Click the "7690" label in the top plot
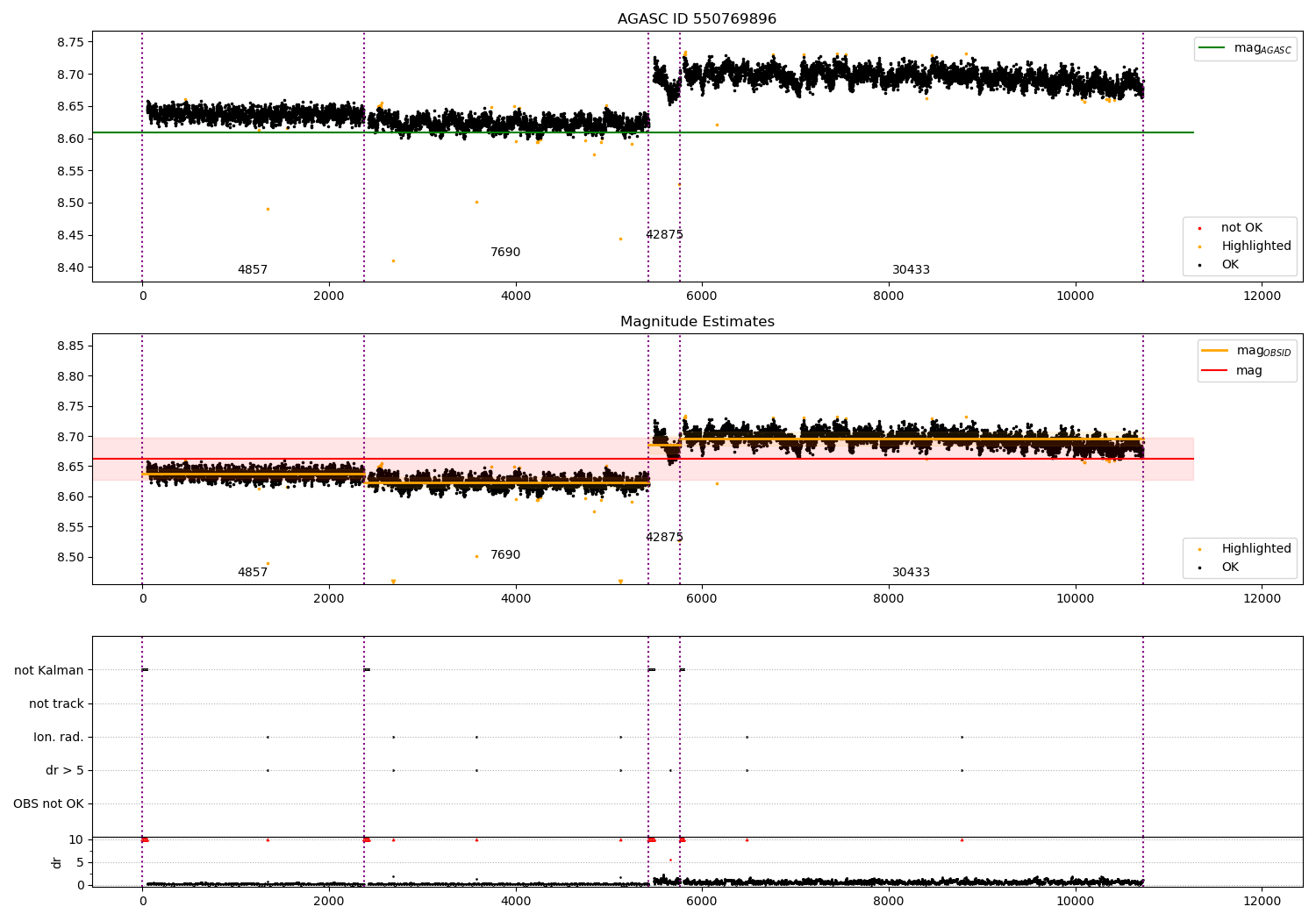Screen dimensions: 1316x921 pyautogui.click(x=505, y=253)
